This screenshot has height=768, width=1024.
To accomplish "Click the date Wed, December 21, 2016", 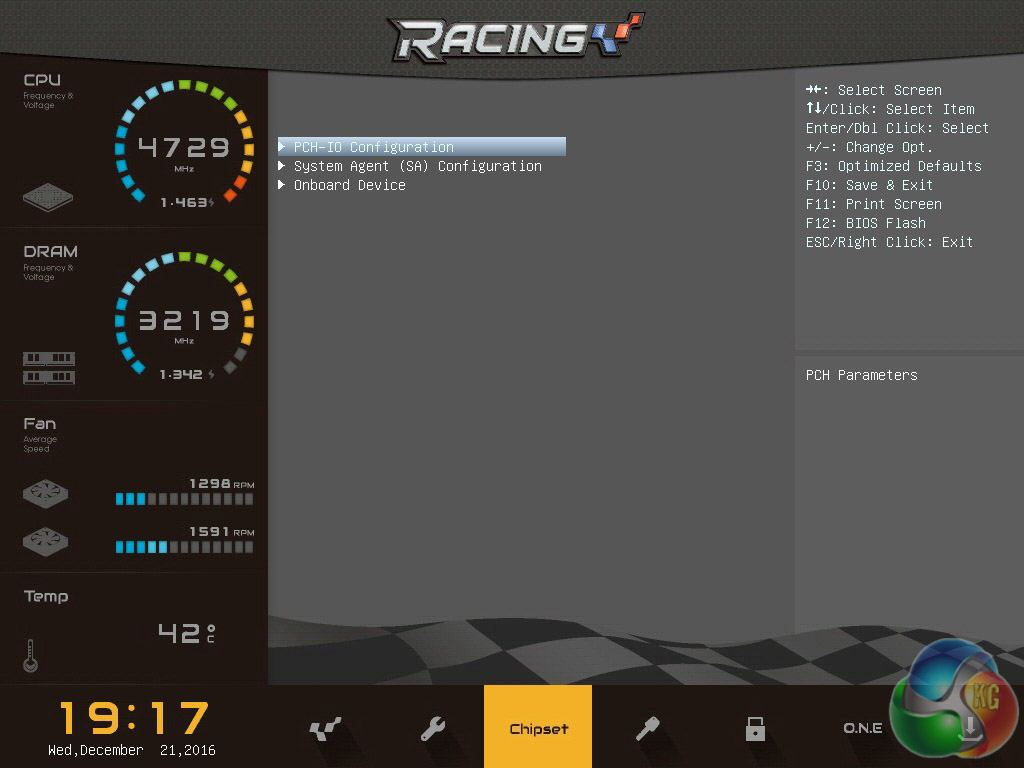I will [x=131, y=750].
